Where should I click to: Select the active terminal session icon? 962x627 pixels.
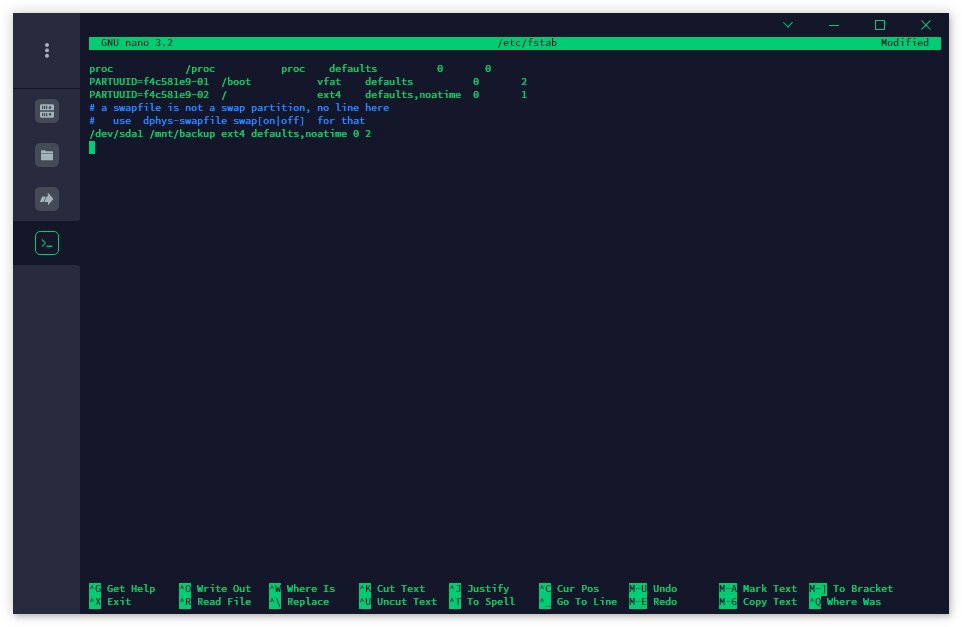(x=47, y=243)
